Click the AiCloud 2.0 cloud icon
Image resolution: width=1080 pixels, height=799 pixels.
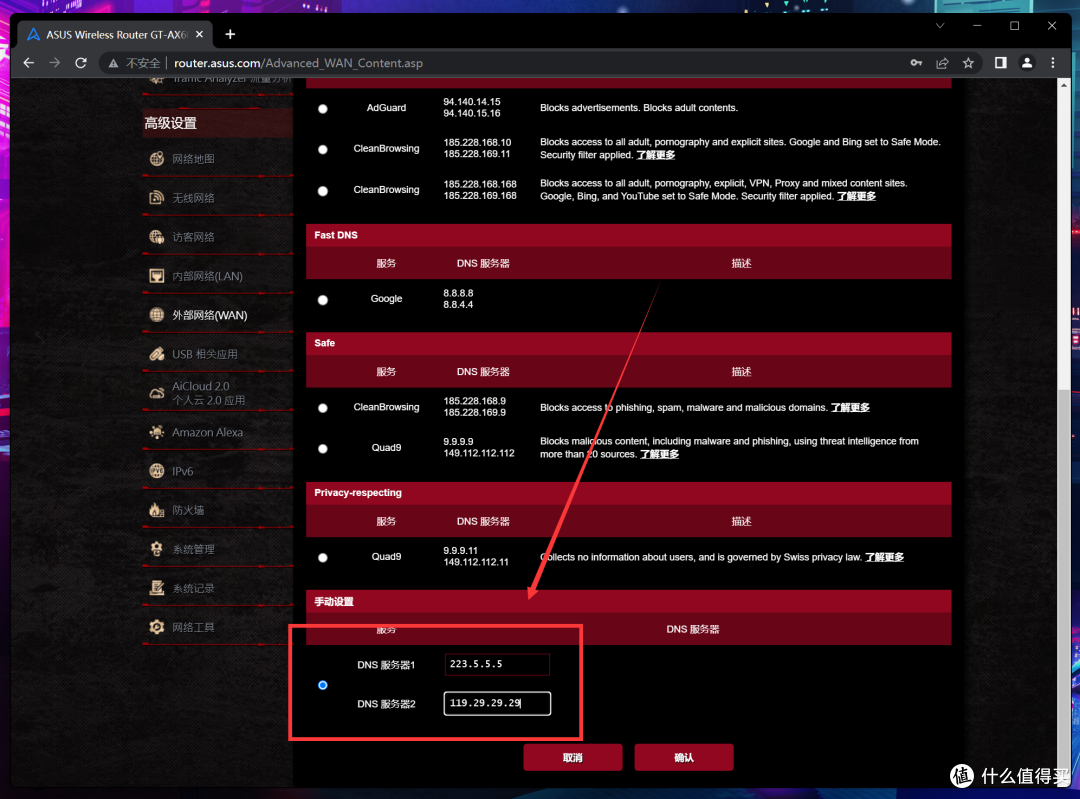[x=156, y=393]
